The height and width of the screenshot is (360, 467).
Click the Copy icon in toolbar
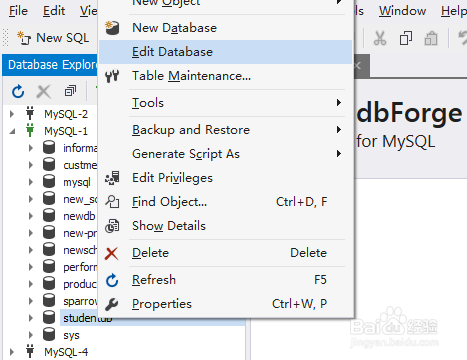pyautogui.click(x=406, y=38)
